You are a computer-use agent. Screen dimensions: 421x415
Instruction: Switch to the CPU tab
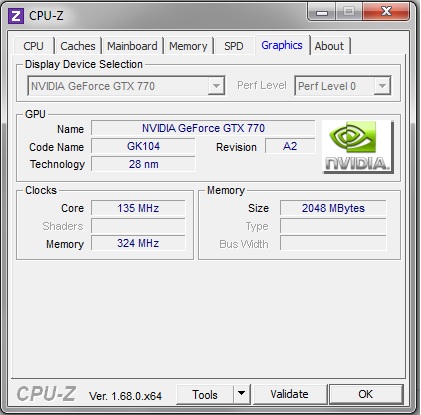tap(33, 46)
